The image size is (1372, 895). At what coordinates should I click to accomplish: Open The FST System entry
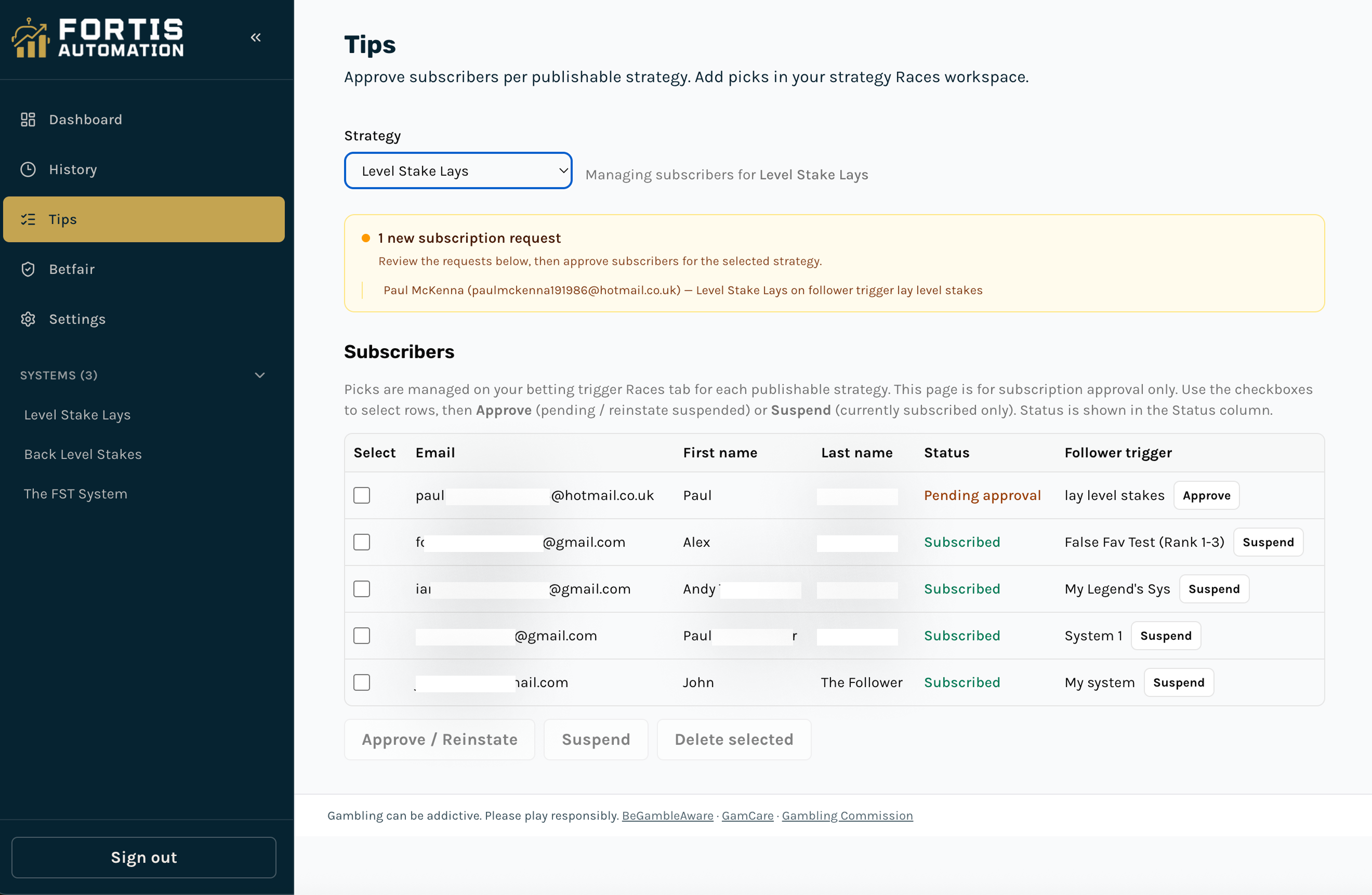[x=75, y=494]
